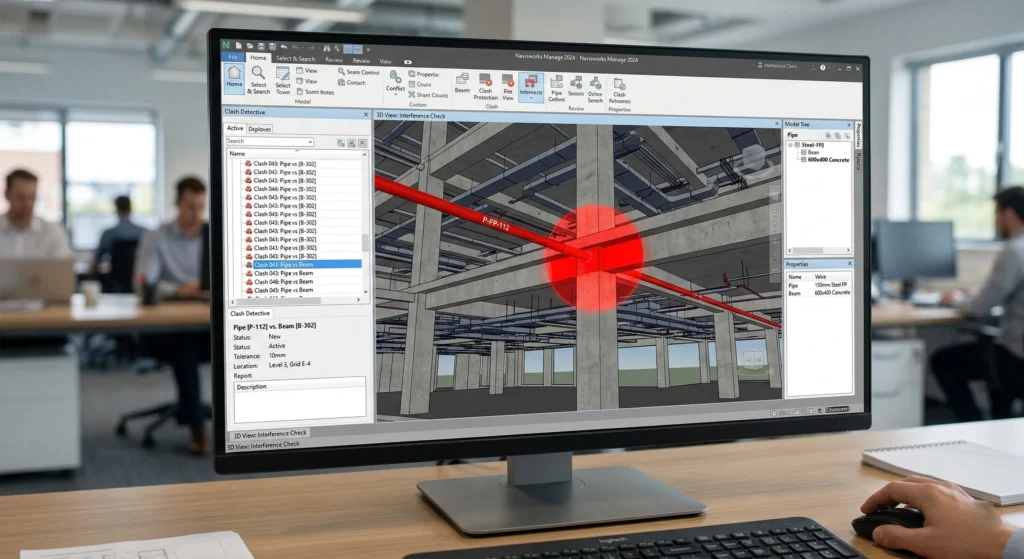Screen dimensions: 1024x559
Task: Open the vertical Properties side tab
Action: pyautogui.click(x=858, y=135)
